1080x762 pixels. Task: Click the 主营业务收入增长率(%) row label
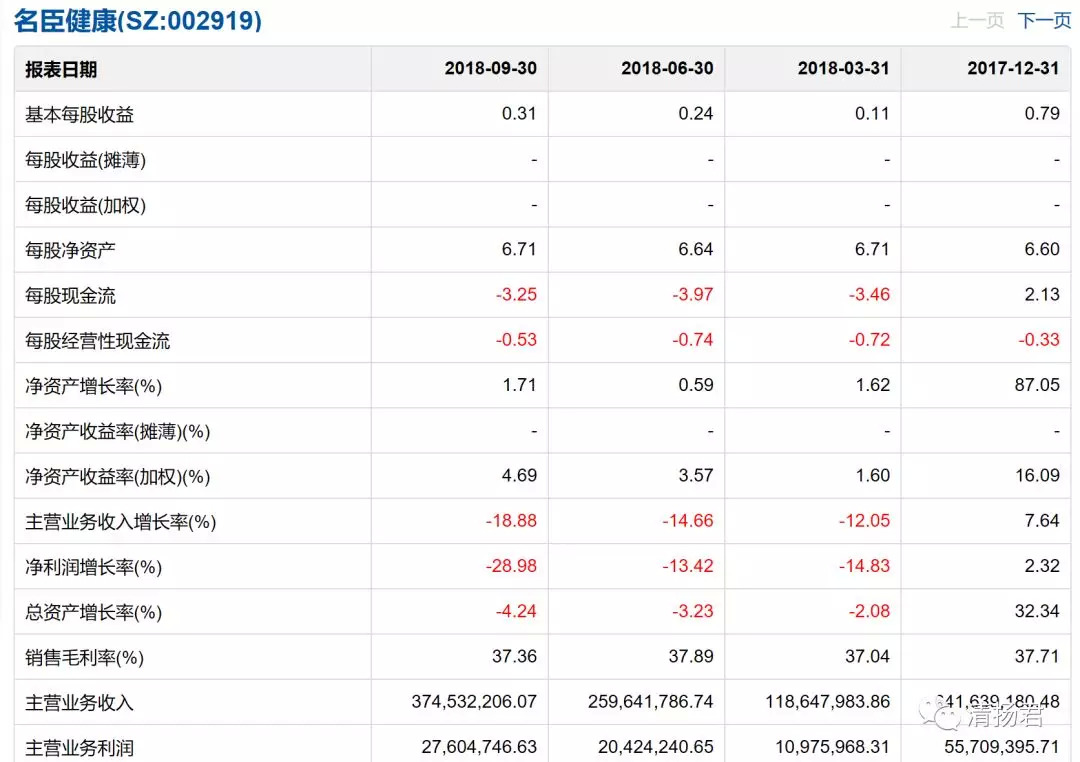120,522
